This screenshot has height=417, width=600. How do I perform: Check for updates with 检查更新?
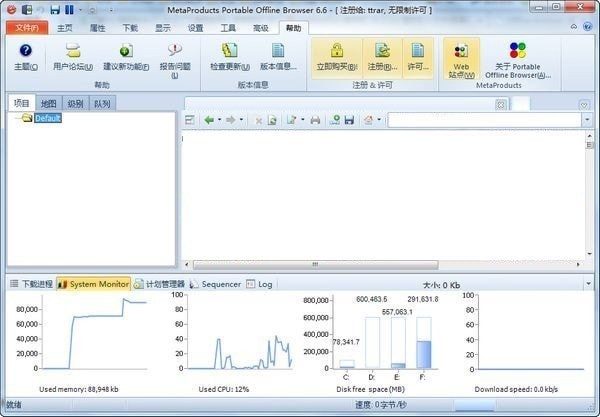230,57
